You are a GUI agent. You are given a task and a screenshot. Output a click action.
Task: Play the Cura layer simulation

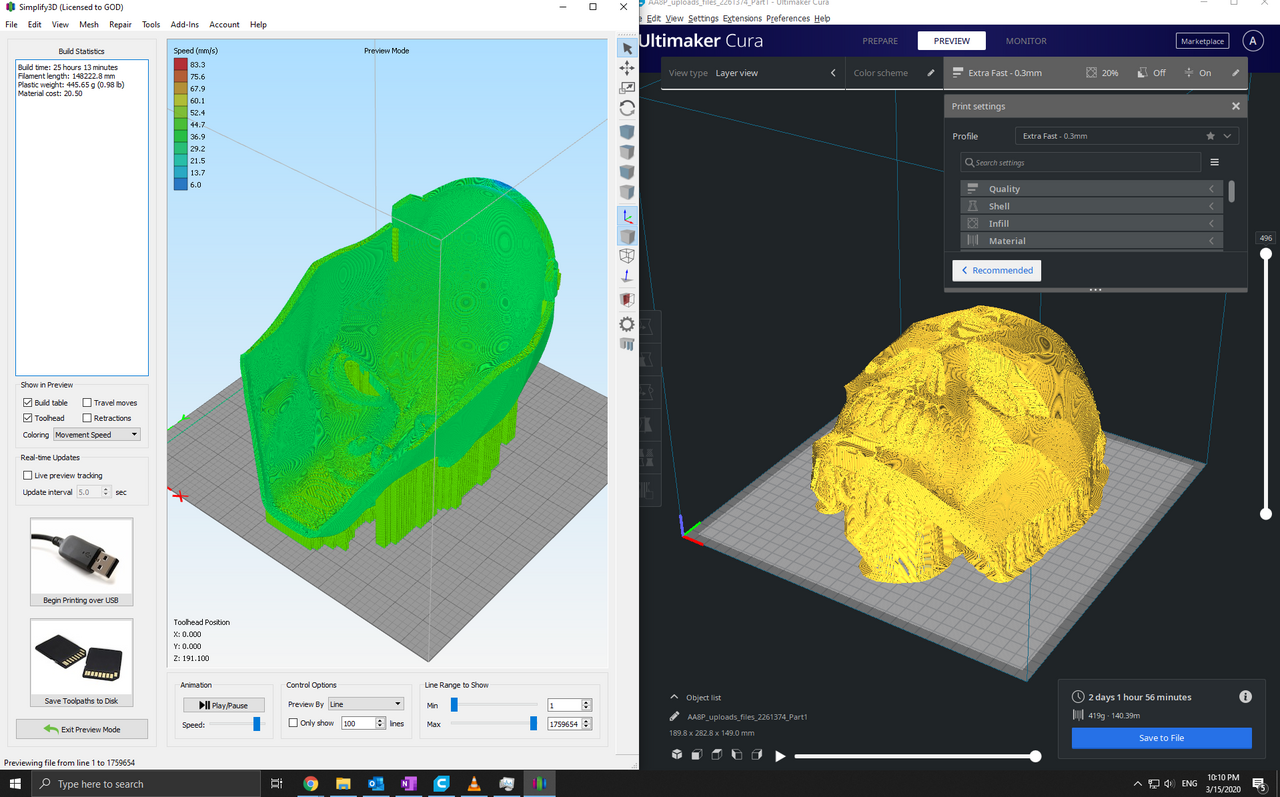click(x=781, y=756)
